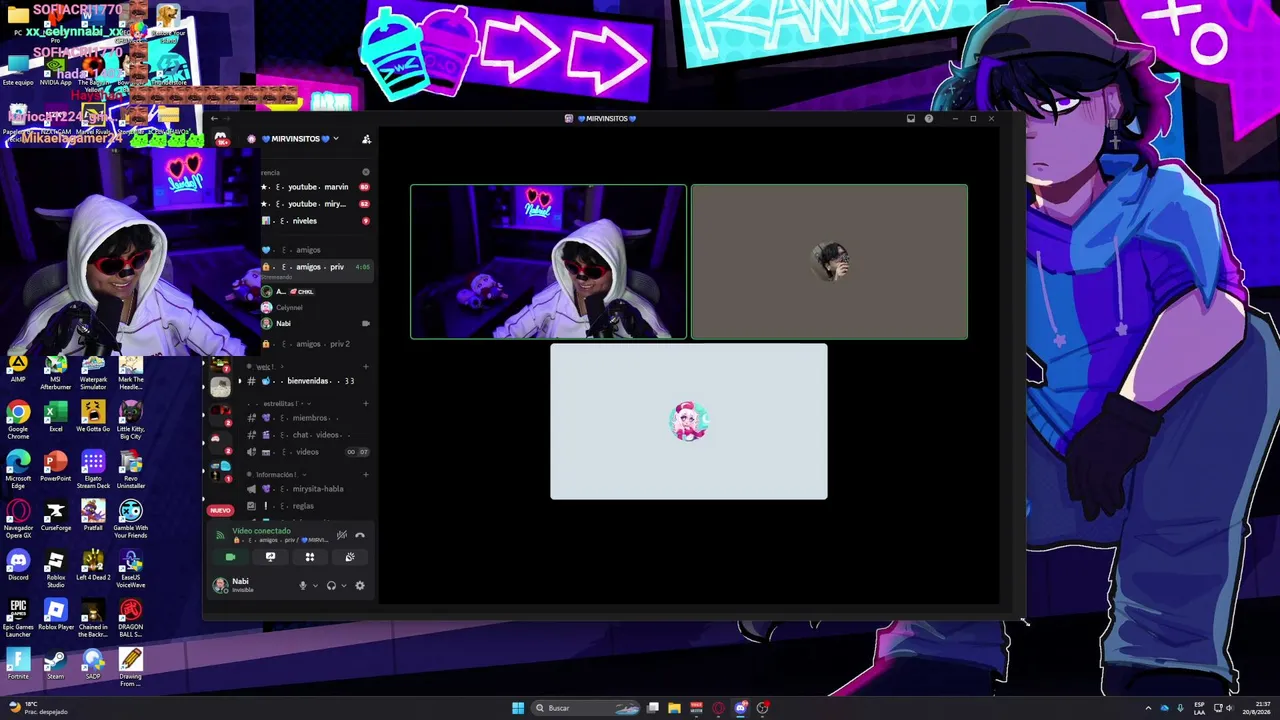The height and width of the screenshot is (720, 1280).
Task: Toggle noise suppression in voice panel
Action: point(341,535)
